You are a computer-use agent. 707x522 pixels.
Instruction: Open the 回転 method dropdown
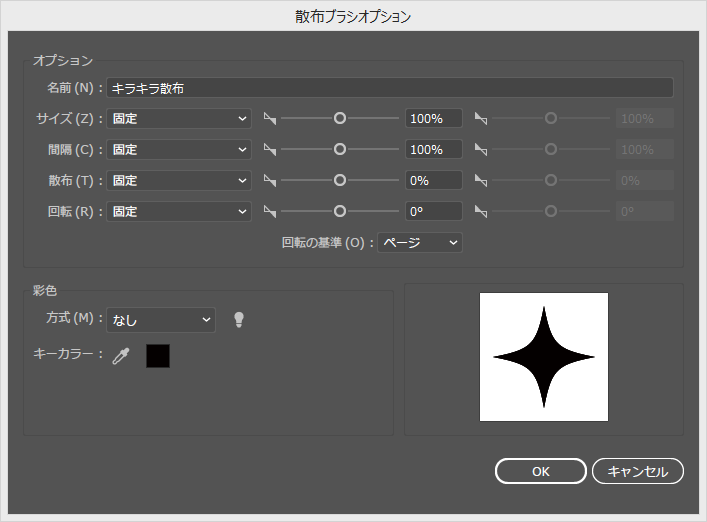pos(179,211)
